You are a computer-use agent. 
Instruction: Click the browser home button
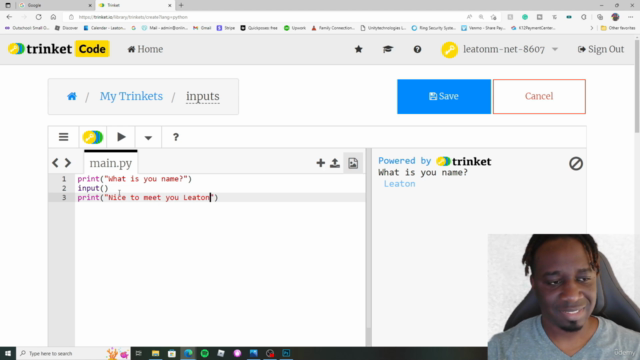pos(53,17)
